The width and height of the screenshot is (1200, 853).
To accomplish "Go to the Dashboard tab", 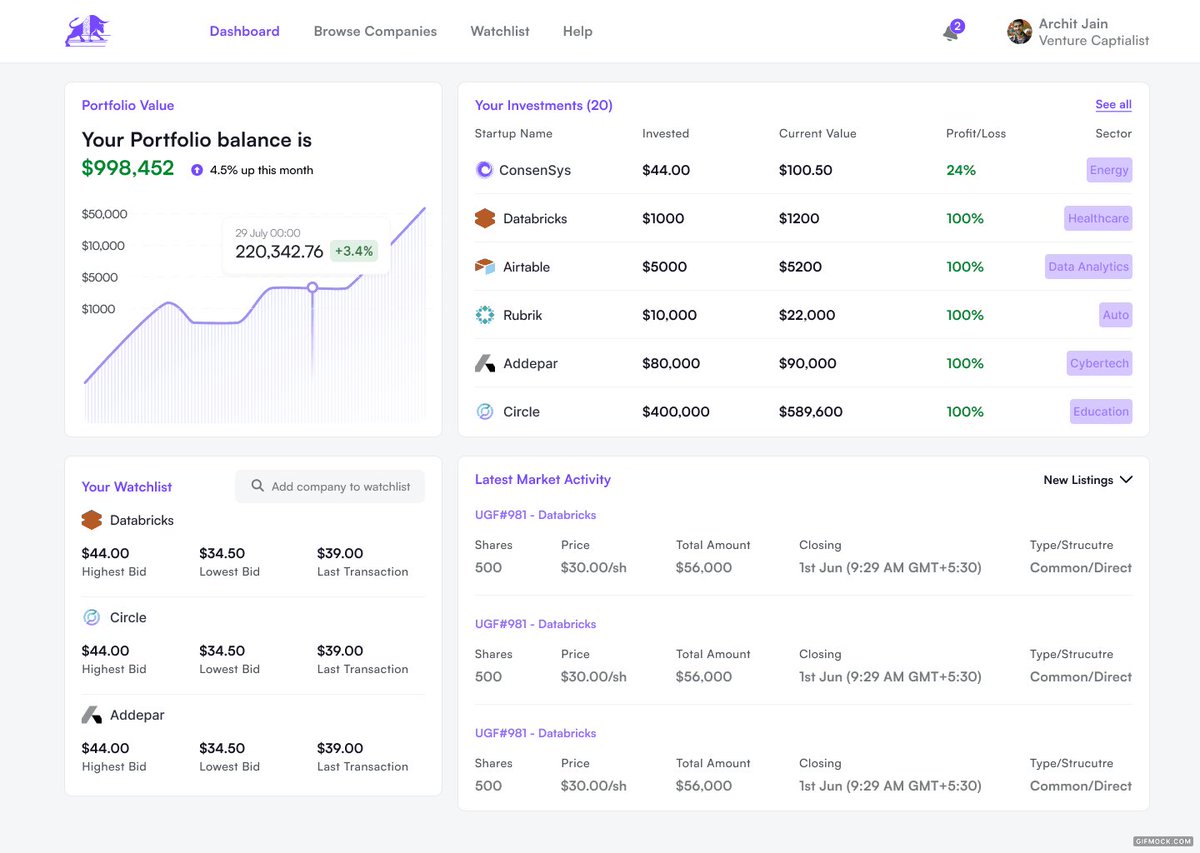I will pos(245,31).
